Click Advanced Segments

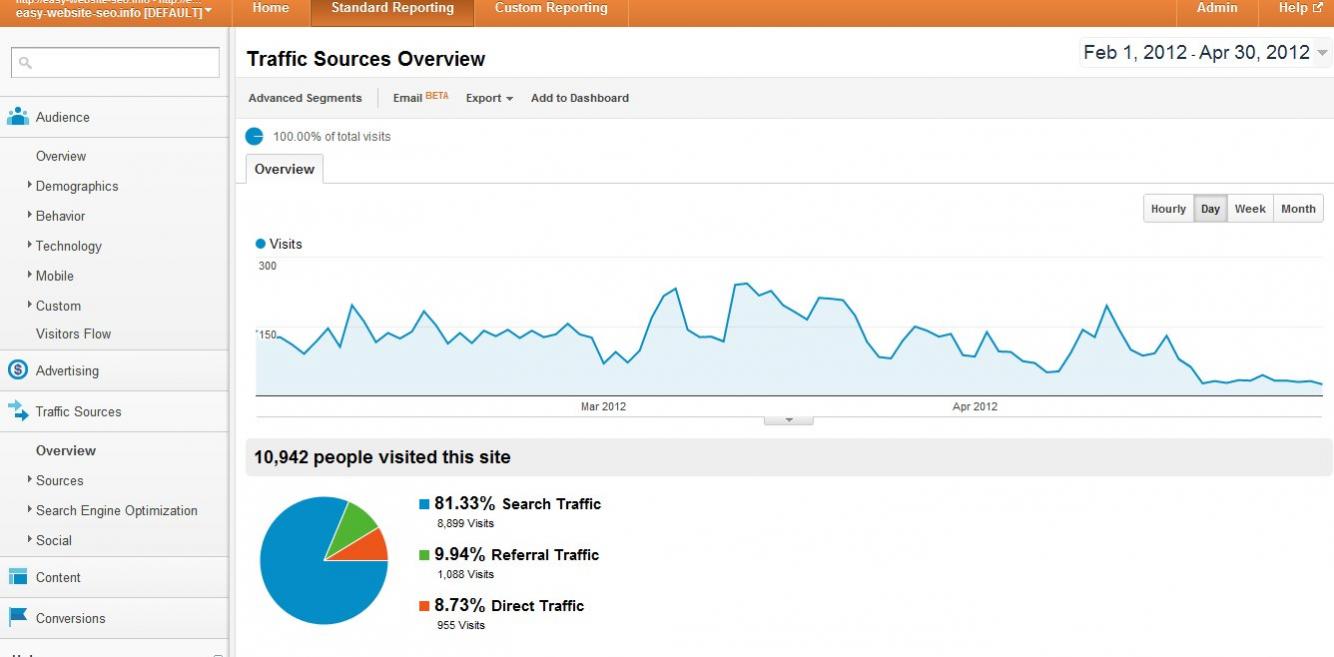coord(305,98)
